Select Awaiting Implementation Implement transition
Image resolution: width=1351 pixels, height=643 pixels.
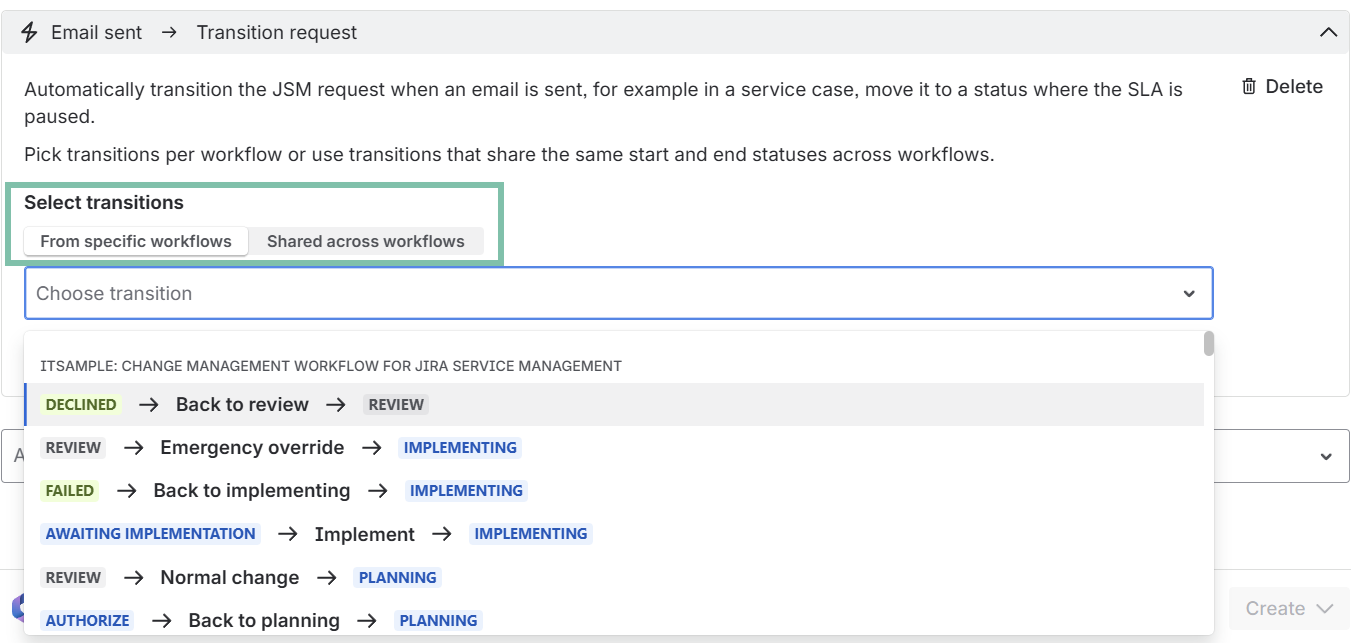[364, 534]
